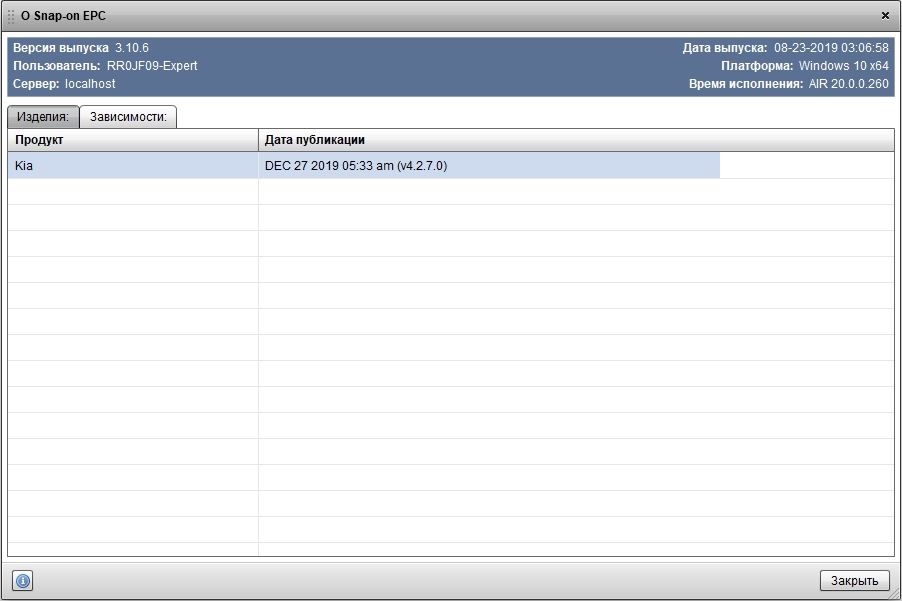
Task: Click the server value localhost
Action: [90, 83]
